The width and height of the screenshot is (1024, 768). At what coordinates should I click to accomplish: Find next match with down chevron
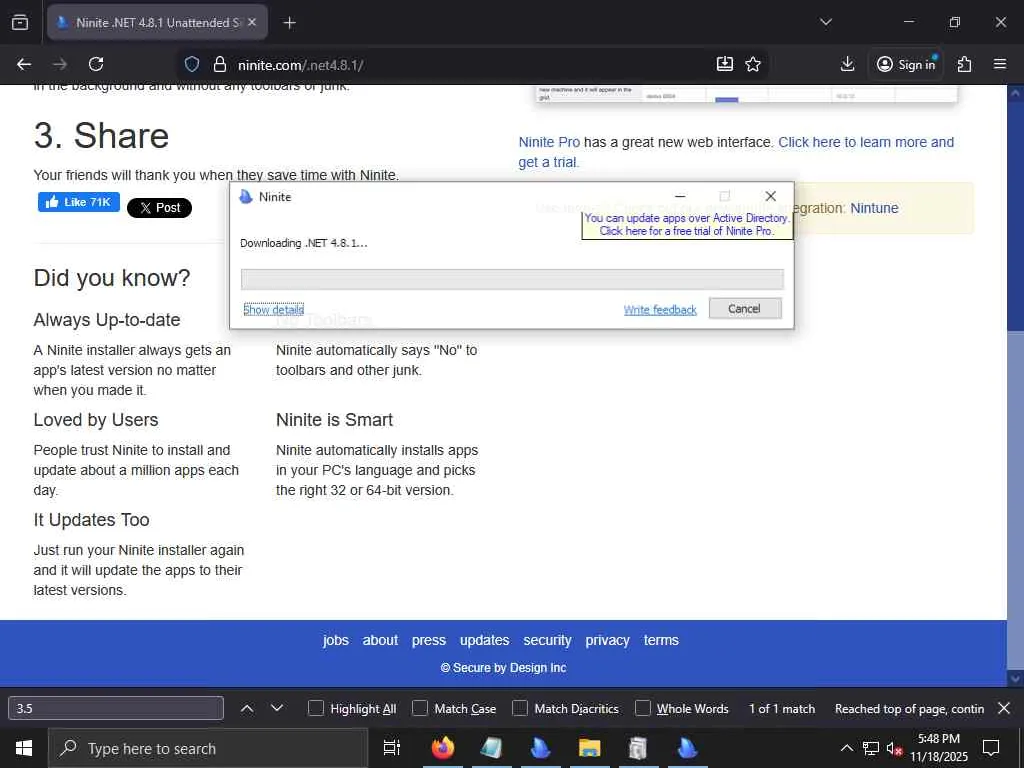277,709
